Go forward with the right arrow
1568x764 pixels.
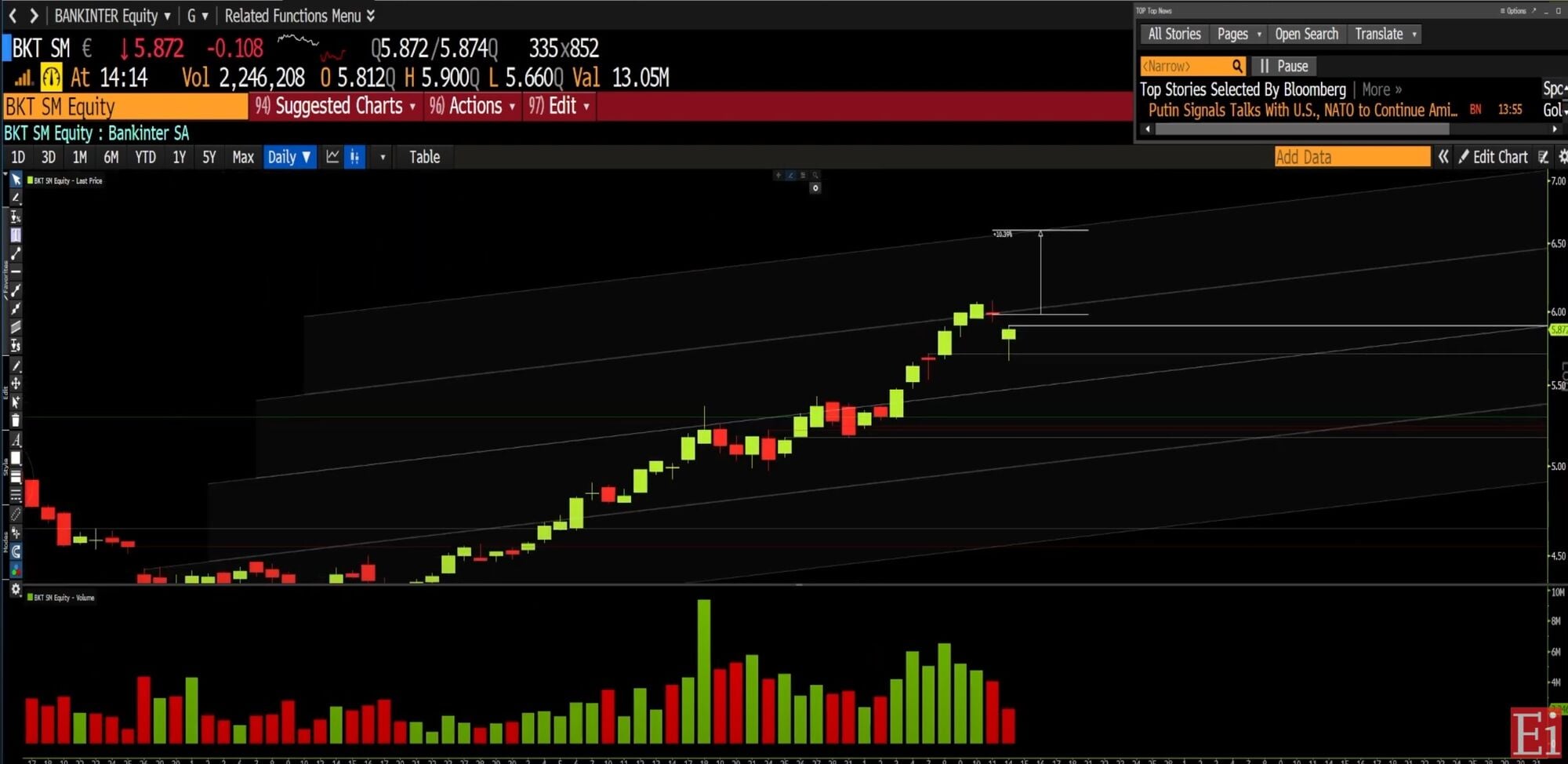tap(34, 16)
